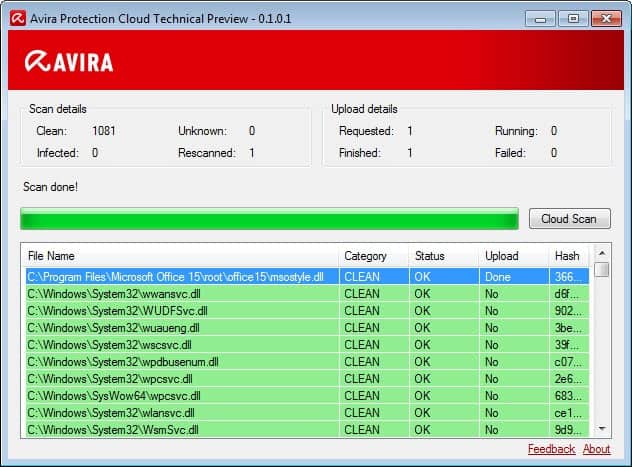
Task: Click the Requested label in Upload details
Action: (366, 131)
